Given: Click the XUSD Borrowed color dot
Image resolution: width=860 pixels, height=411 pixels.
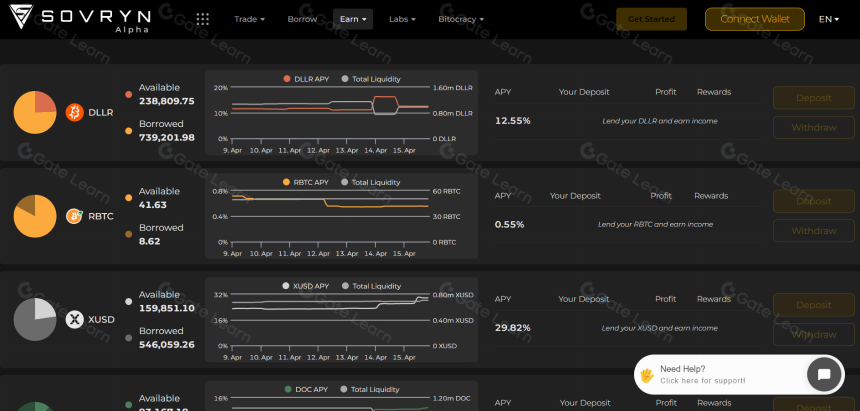Looking at the screenshot, I should [x=128, y=338].
